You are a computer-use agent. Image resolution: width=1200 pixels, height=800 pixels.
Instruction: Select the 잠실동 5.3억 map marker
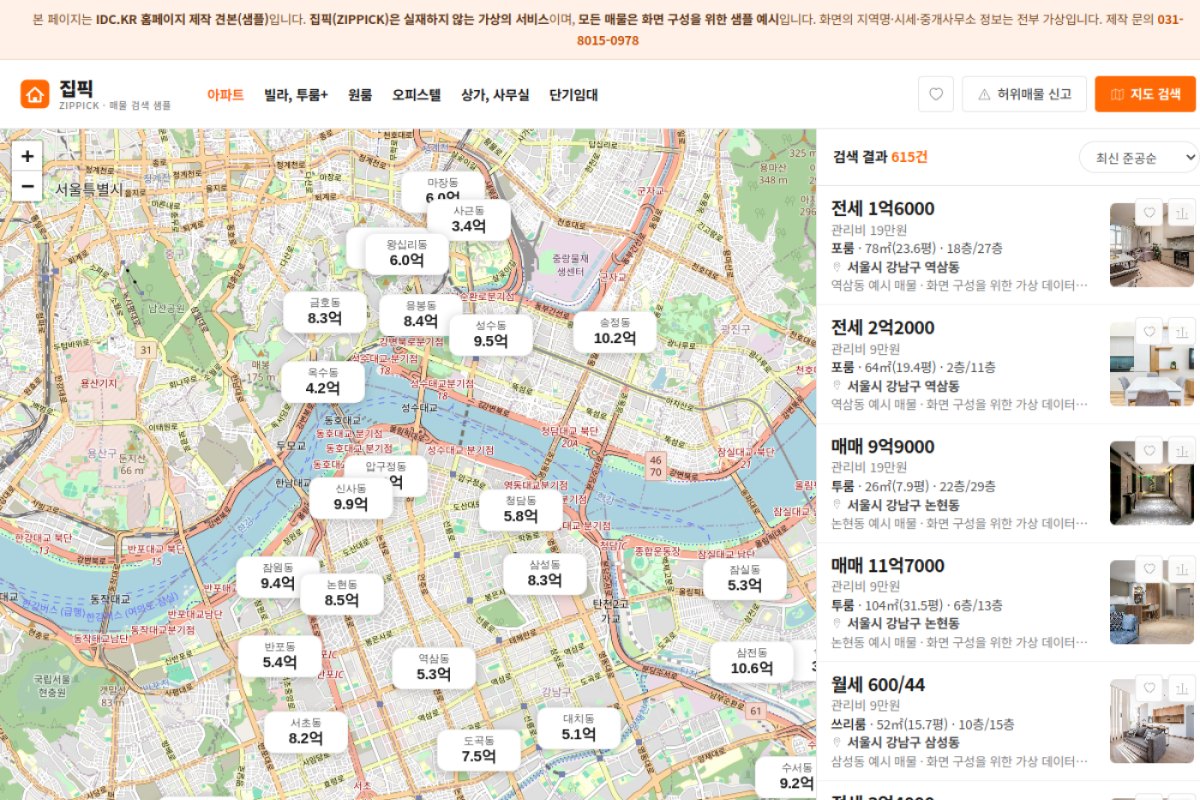tap(744, 578)
